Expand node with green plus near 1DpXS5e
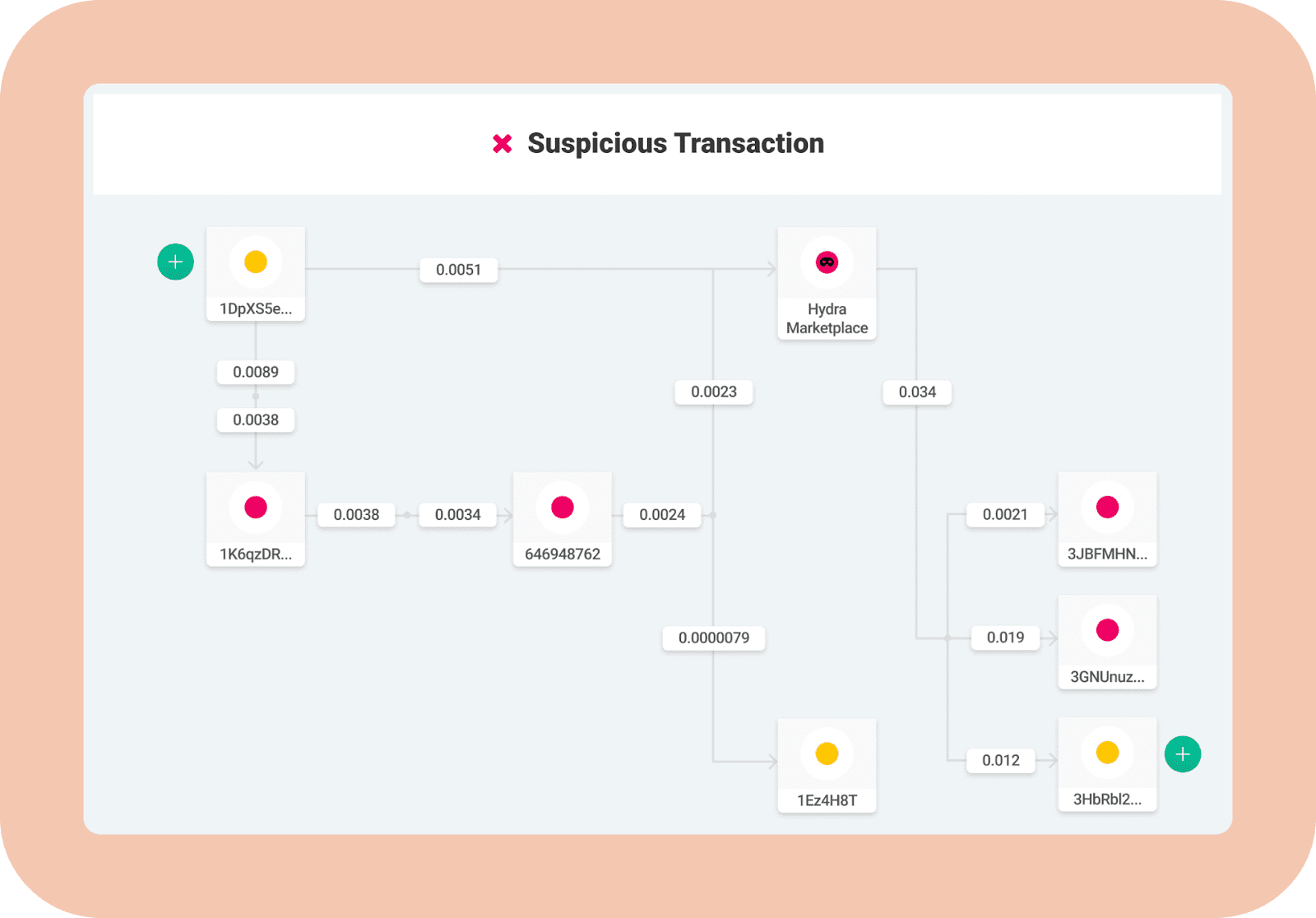The image size is (1316, 918). pos(175,262)
